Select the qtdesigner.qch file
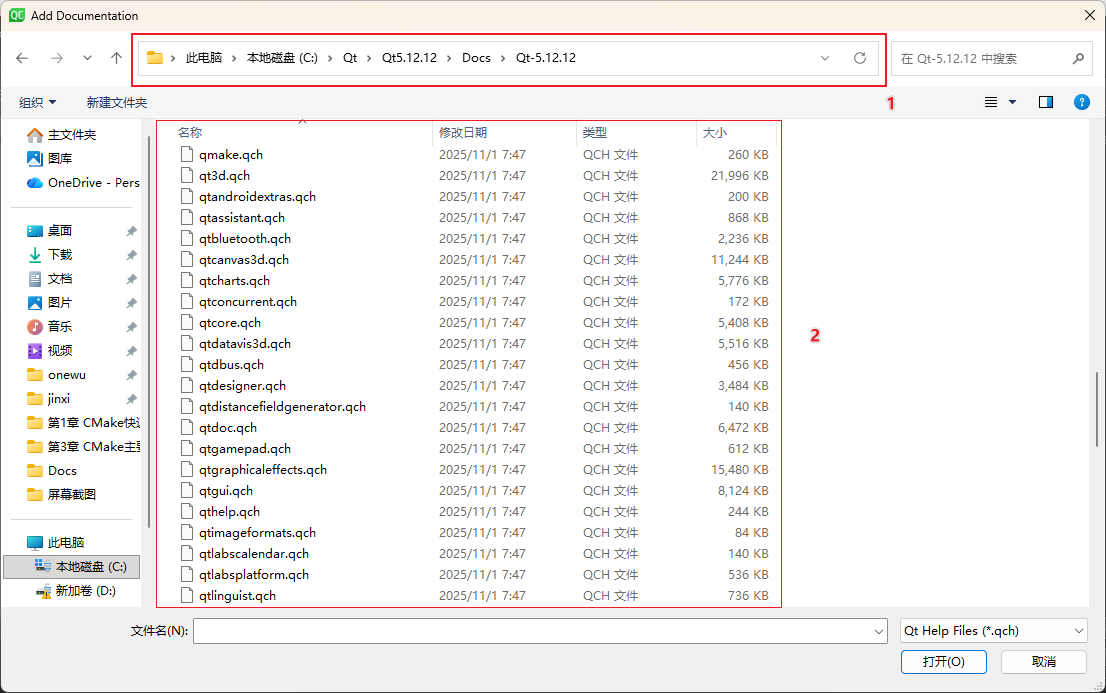The width and height of the screenshot is (1106, 693). pyautogui.click(x=243, y=386)
